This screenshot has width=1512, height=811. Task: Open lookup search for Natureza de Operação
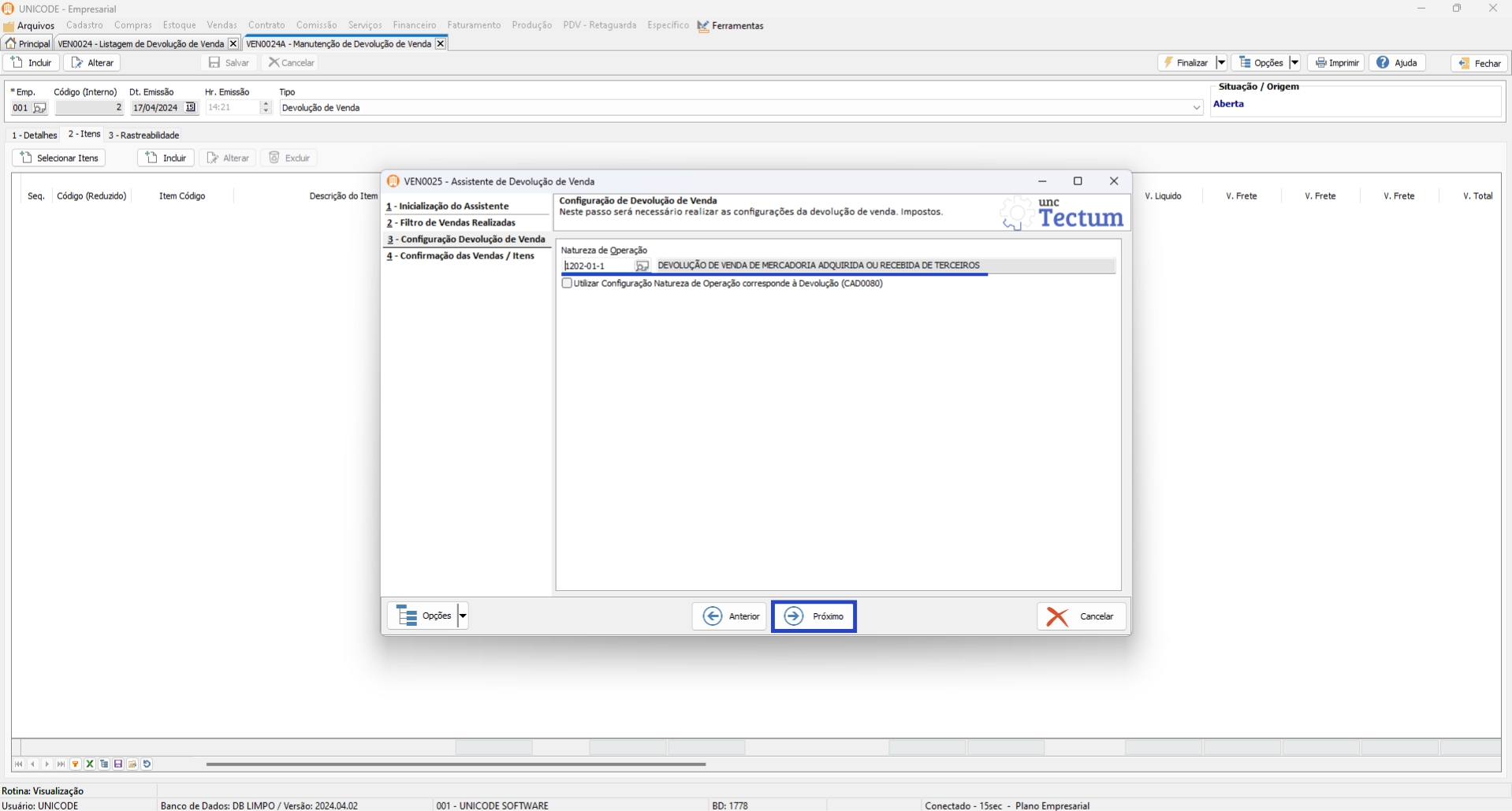pos(642,266)
